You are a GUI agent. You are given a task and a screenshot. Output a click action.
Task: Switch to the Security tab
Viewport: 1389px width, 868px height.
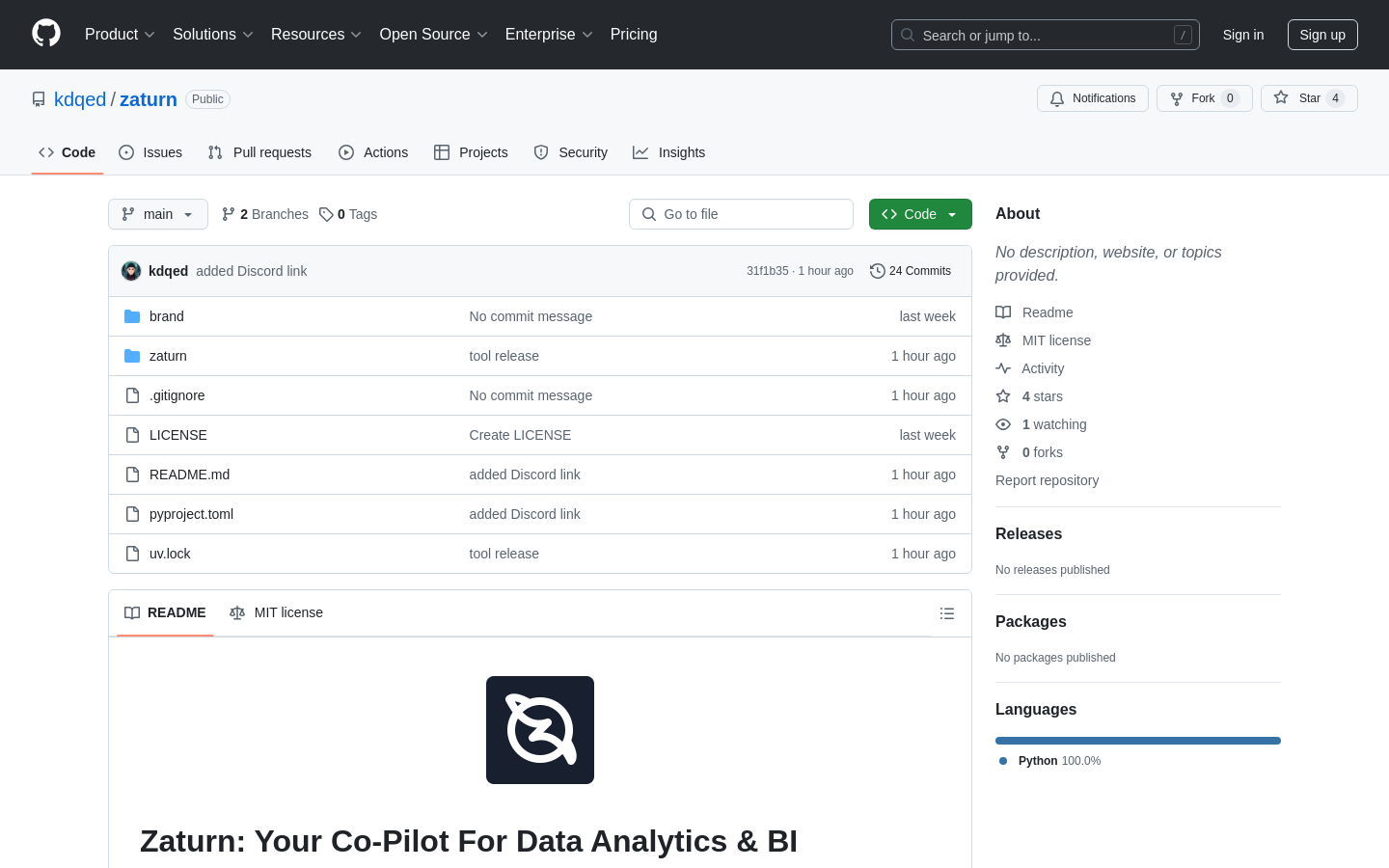571,152
